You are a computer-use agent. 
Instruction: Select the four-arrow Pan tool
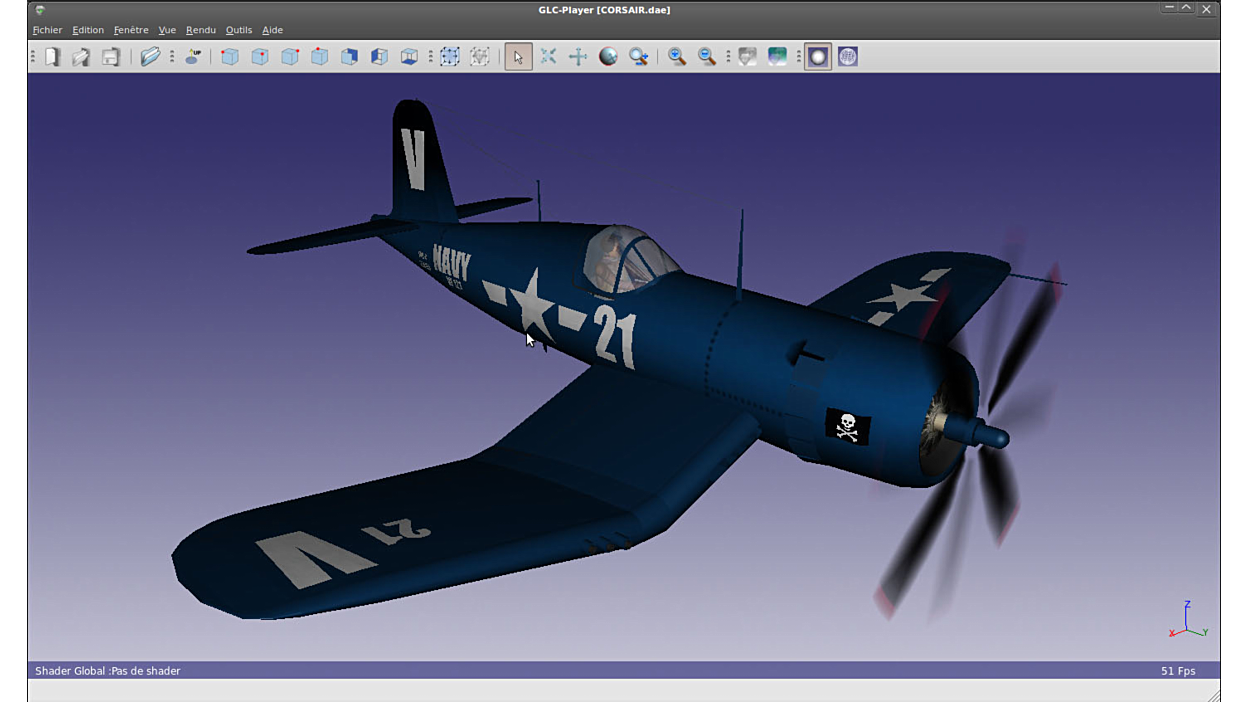pyautogui.click(x=578, y=57)
